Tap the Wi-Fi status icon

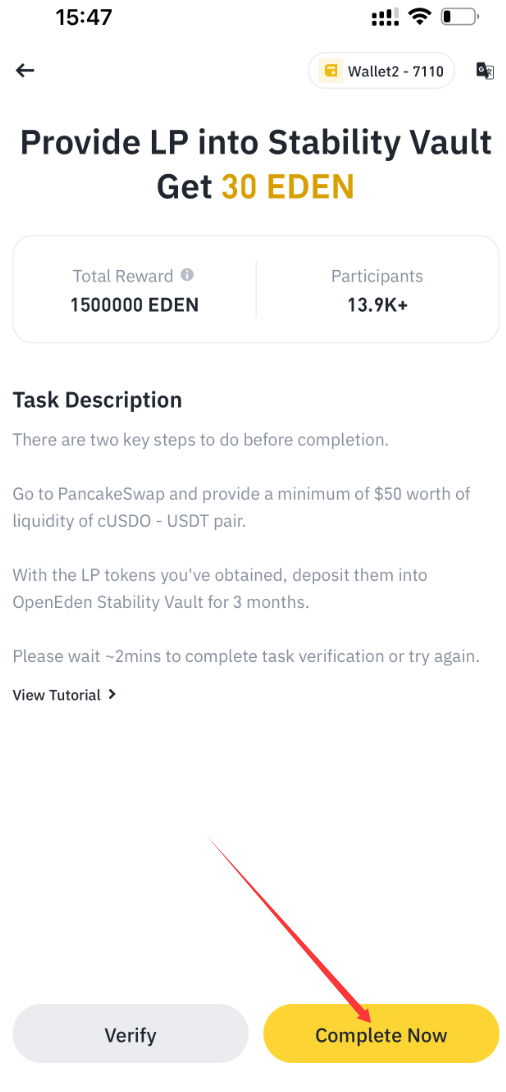point(420,17)
